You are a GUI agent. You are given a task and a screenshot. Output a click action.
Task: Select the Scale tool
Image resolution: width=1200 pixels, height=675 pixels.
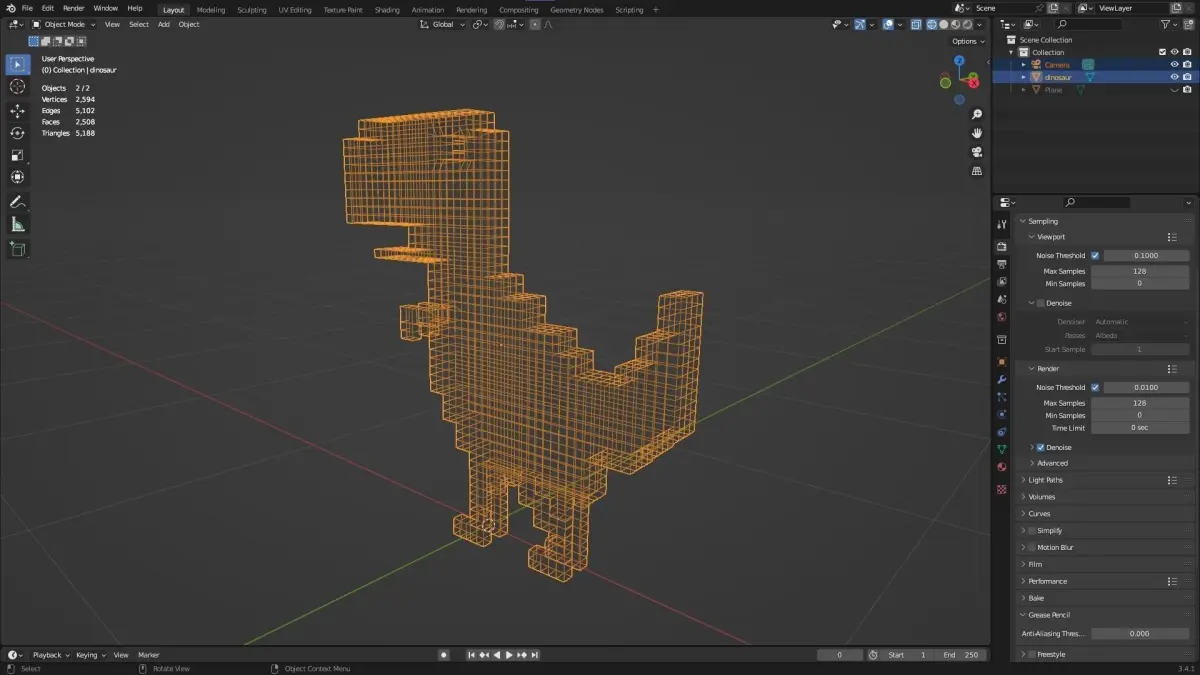coord(17,155)
